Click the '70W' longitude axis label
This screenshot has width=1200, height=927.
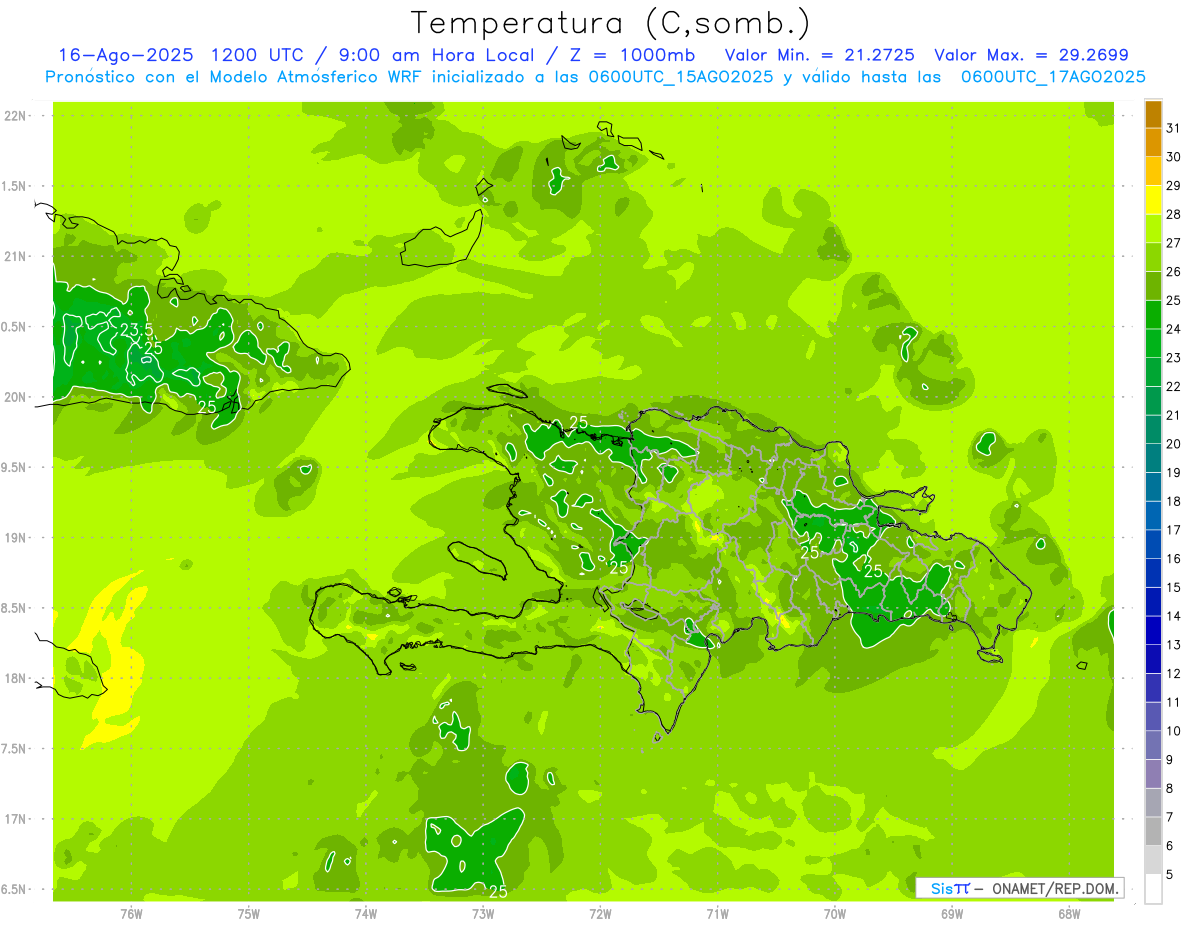point(835,914)
